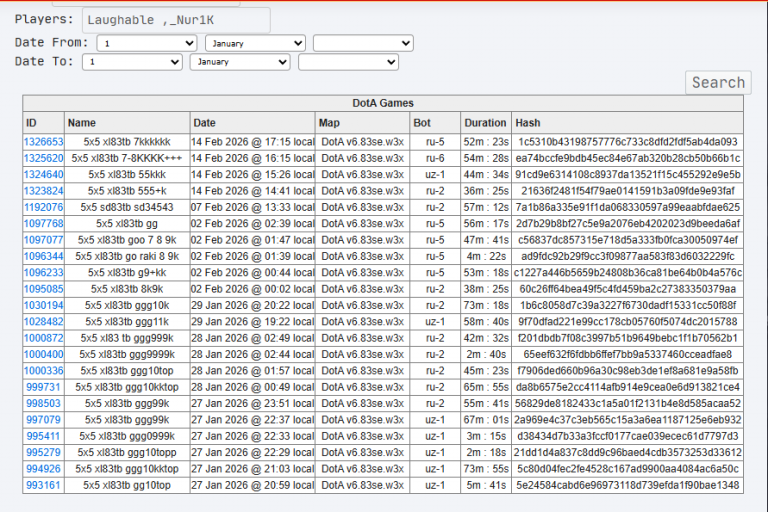The image size is (768, 512).
Task: Select duration '67m : 01s'
Action: 486,420
